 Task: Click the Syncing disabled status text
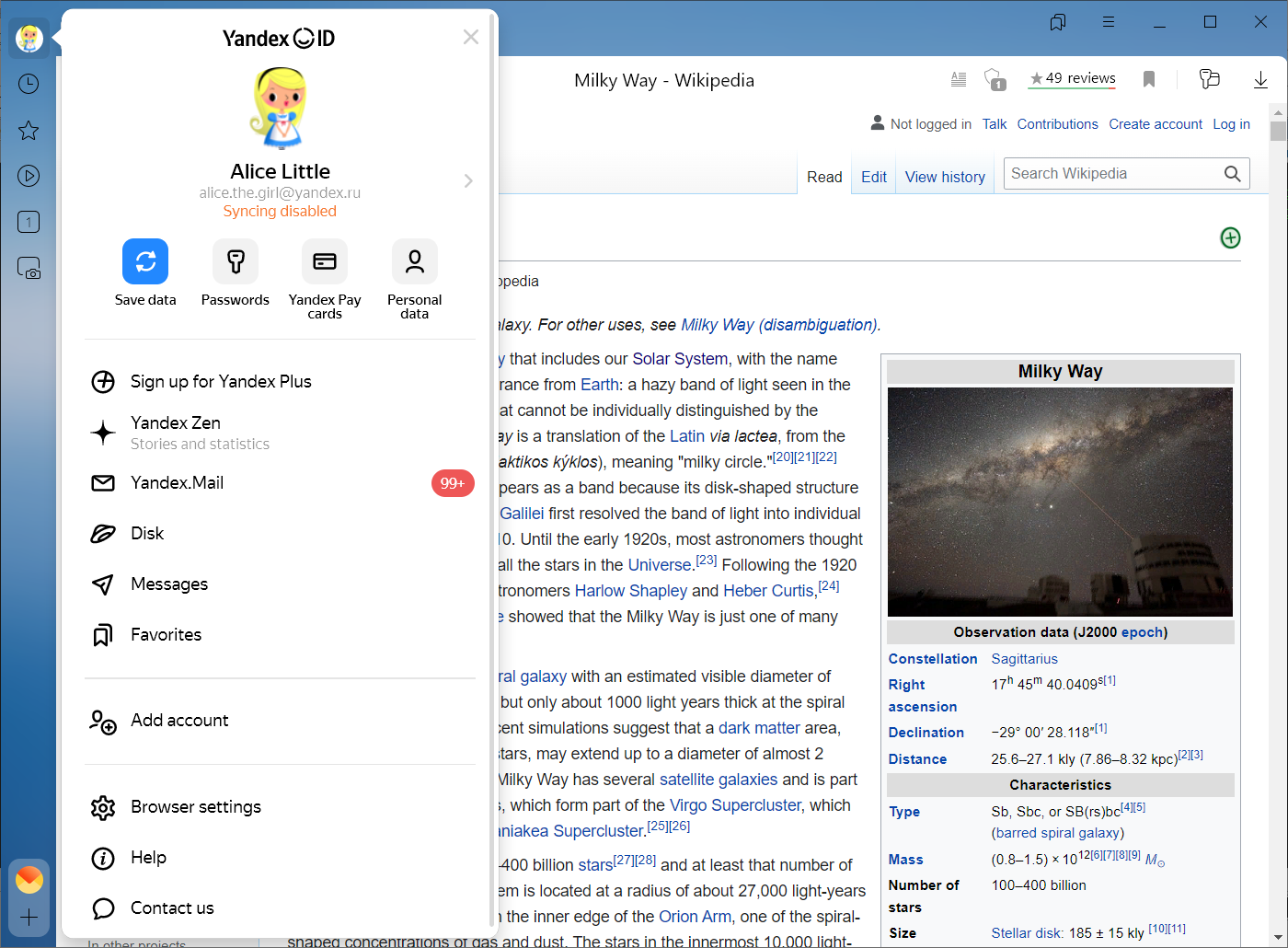[x=280, y=211]
